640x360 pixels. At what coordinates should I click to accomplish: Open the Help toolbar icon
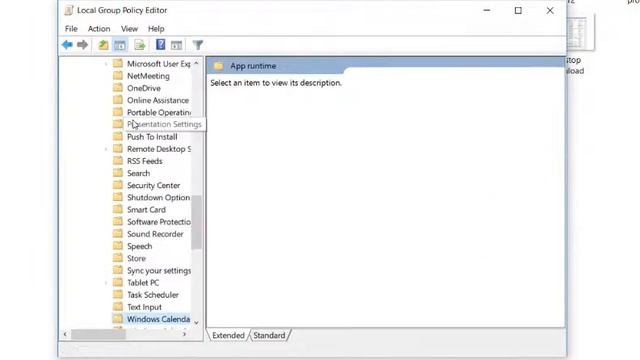(x=160, y=44)
